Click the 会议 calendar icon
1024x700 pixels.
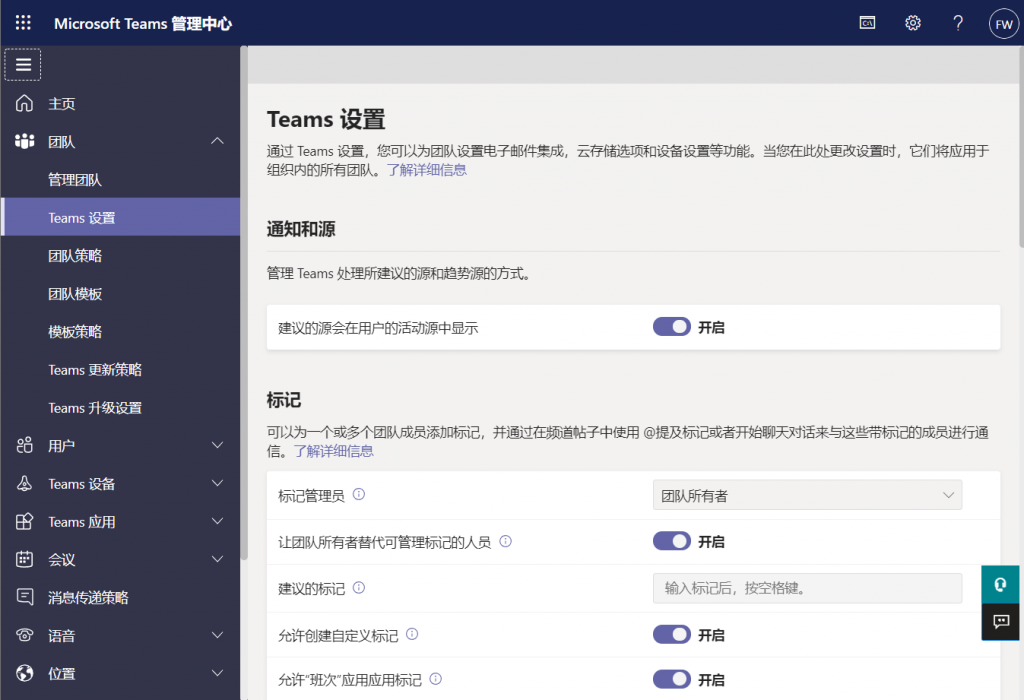24,559
